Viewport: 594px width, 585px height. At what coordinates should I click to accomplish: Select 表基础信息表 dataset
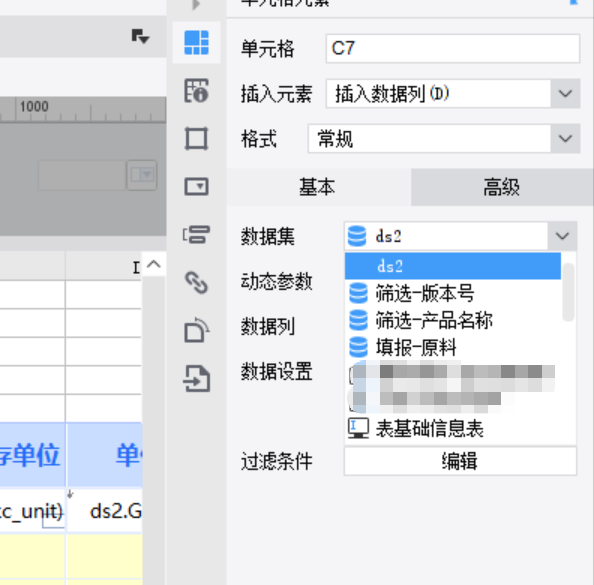pos(453,429)
